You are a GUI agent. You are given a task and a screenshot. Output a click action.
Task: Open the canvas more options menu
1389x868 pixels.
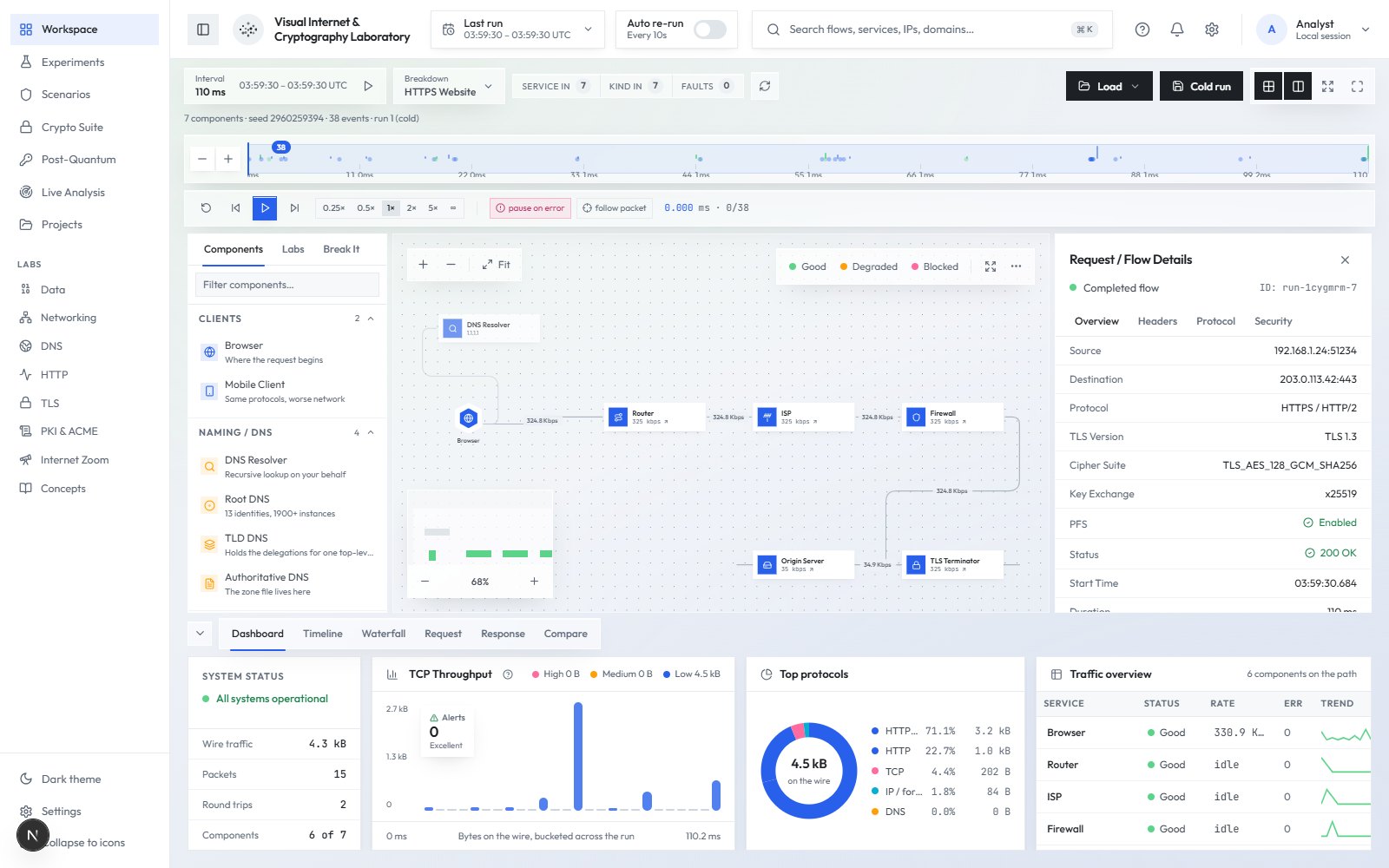1017,266
